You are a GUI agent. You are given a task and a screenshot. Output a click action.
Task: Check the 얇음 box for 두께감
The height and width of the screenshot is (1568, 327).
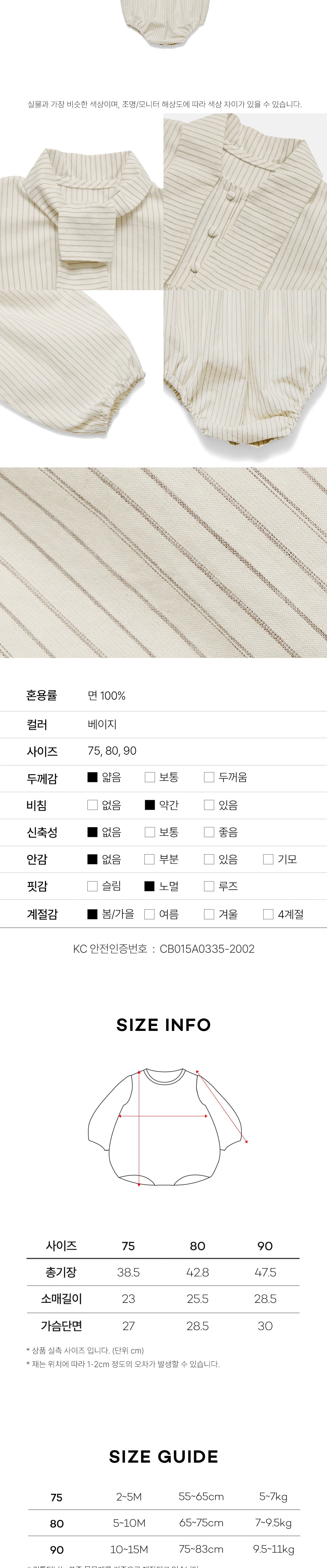click(x=93, y=777)
